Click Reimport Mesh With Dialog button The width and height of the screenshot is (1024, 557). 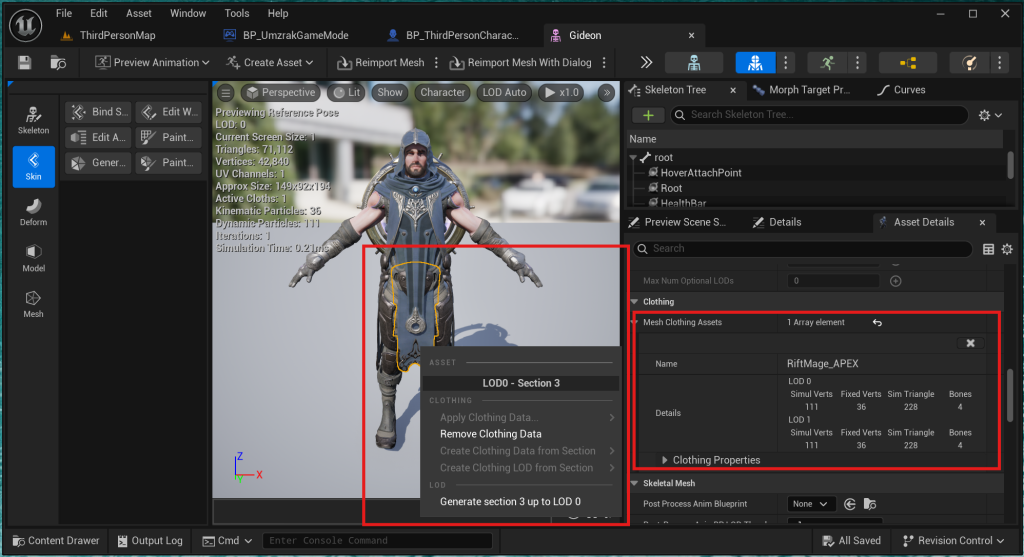tap(520, 63)
